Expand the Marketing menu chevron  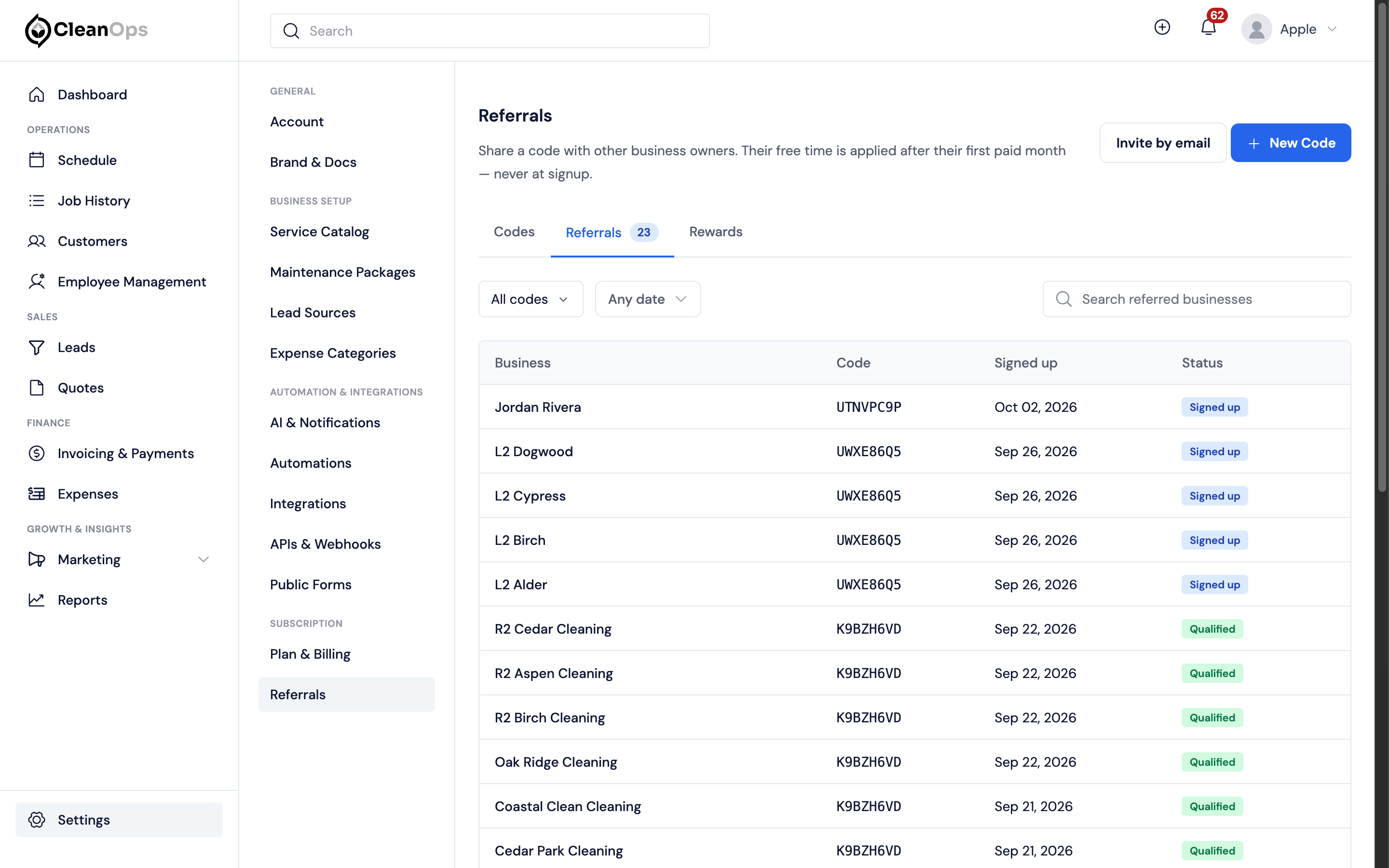tap(203, 559)
